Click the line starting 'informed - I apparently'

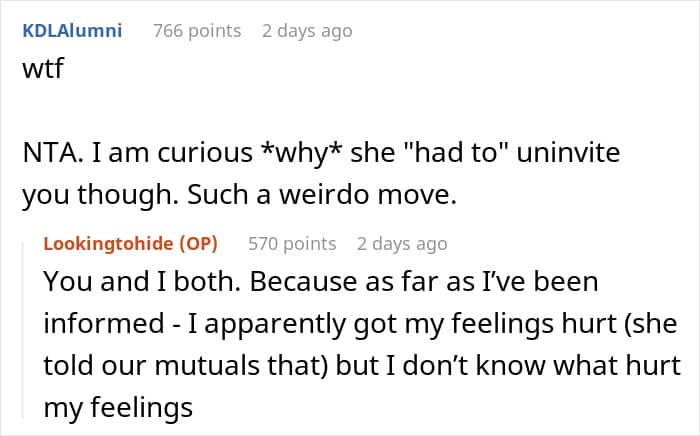(360, 324)
